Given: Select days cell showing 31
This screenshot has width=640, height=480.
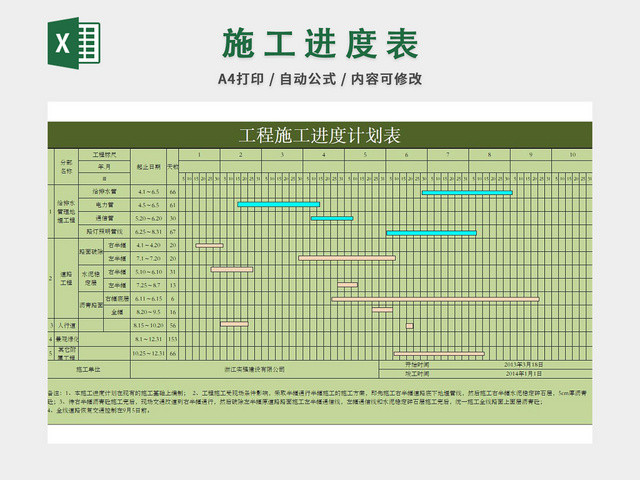Looking at the screenshot, I should click(173, 272).
